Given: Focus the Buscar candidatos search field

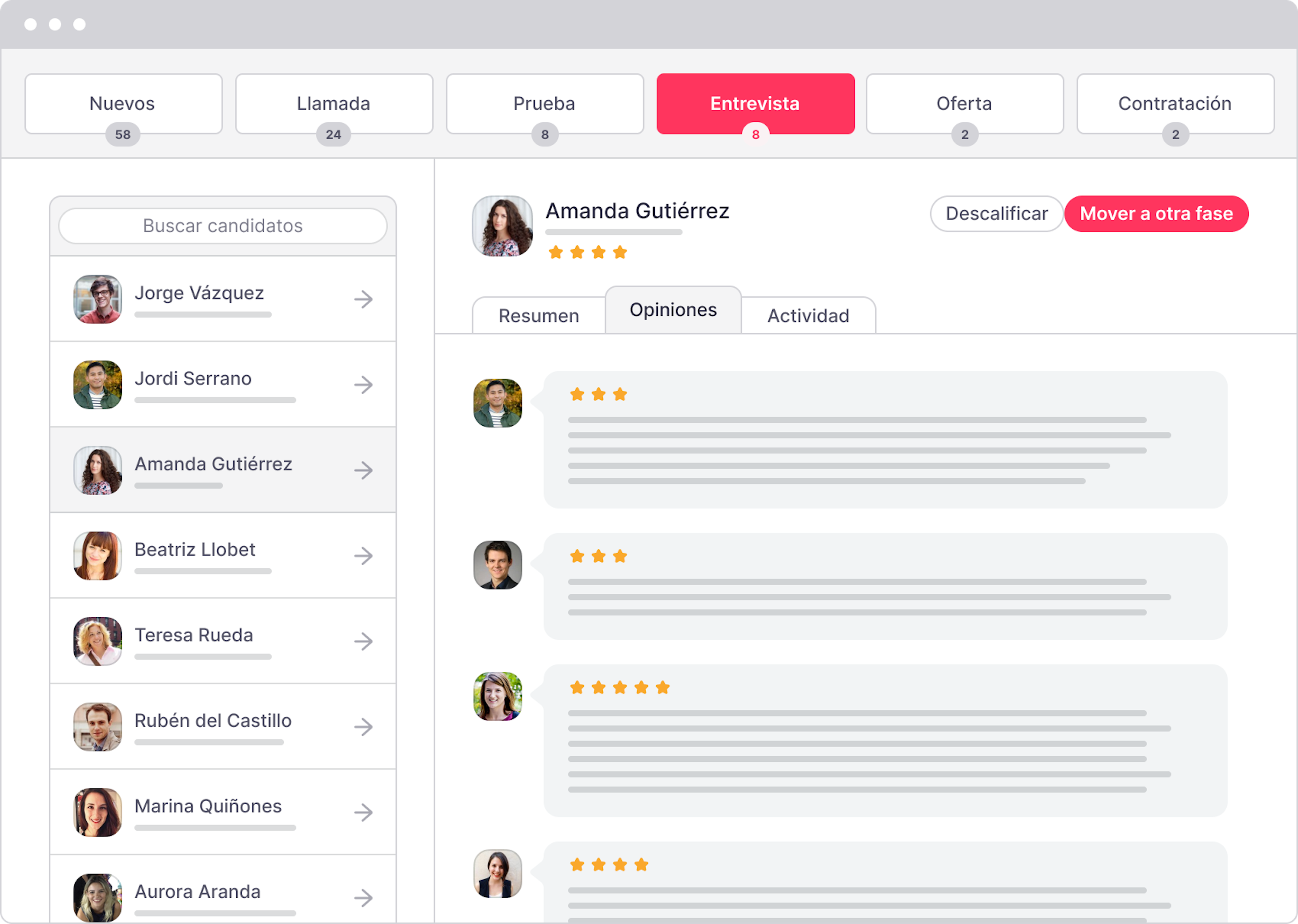Looking at the screenshot, I should tap(223, 226).
